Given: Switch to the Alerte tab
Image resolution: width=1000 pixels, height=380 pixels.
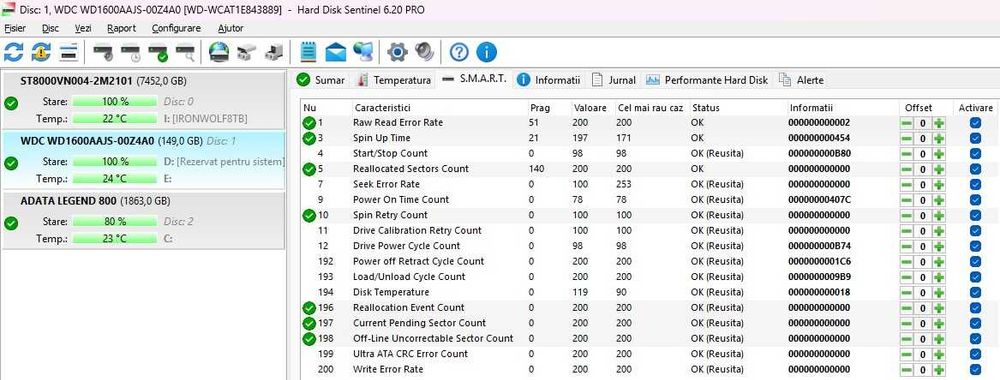Looking at the screenshot, I should [x=801, y=80].
